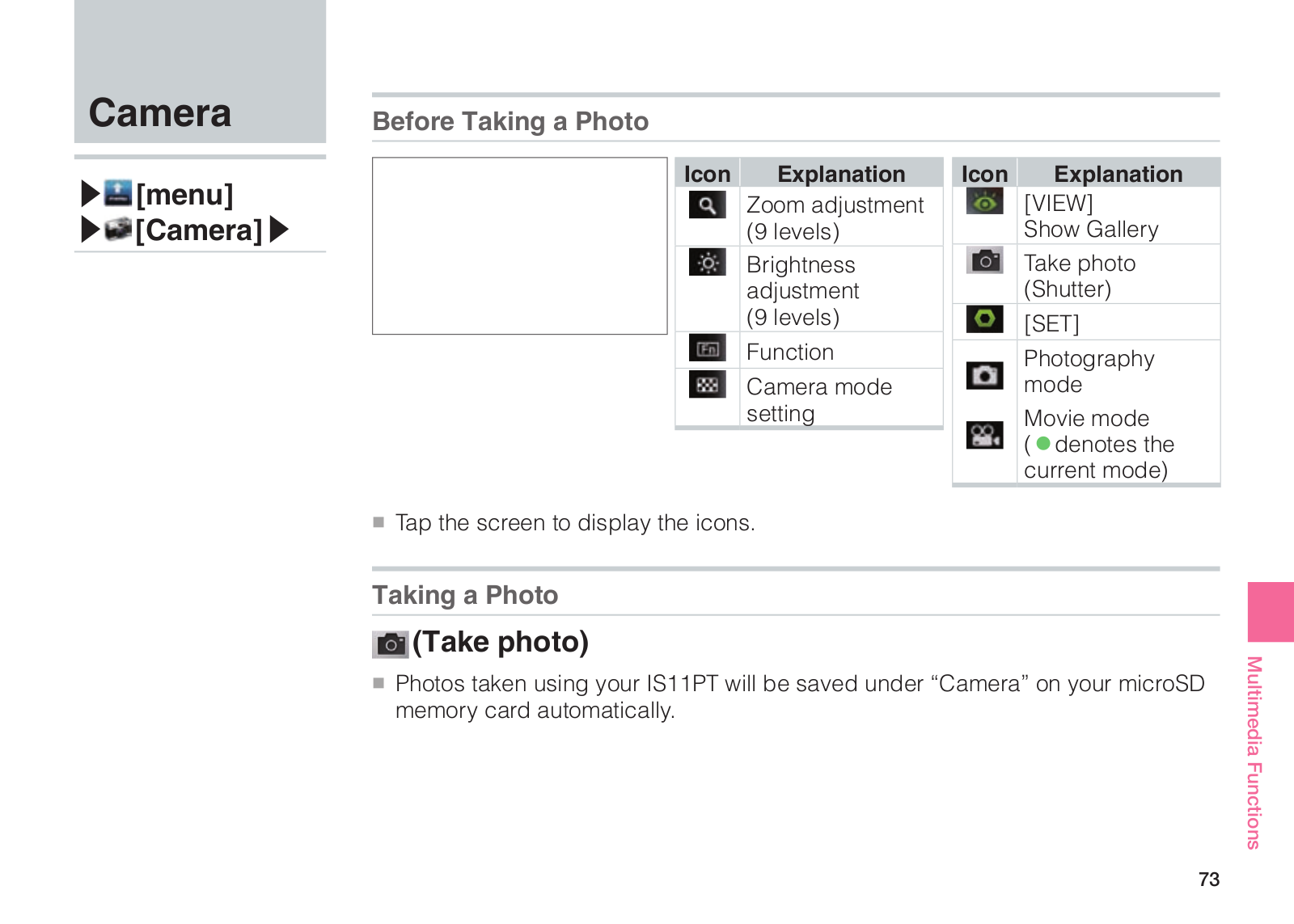The width and height of the screenshot is (1294, 924).
Task: Click the green SET hexagon icon
Action: (x=984, y=319)
